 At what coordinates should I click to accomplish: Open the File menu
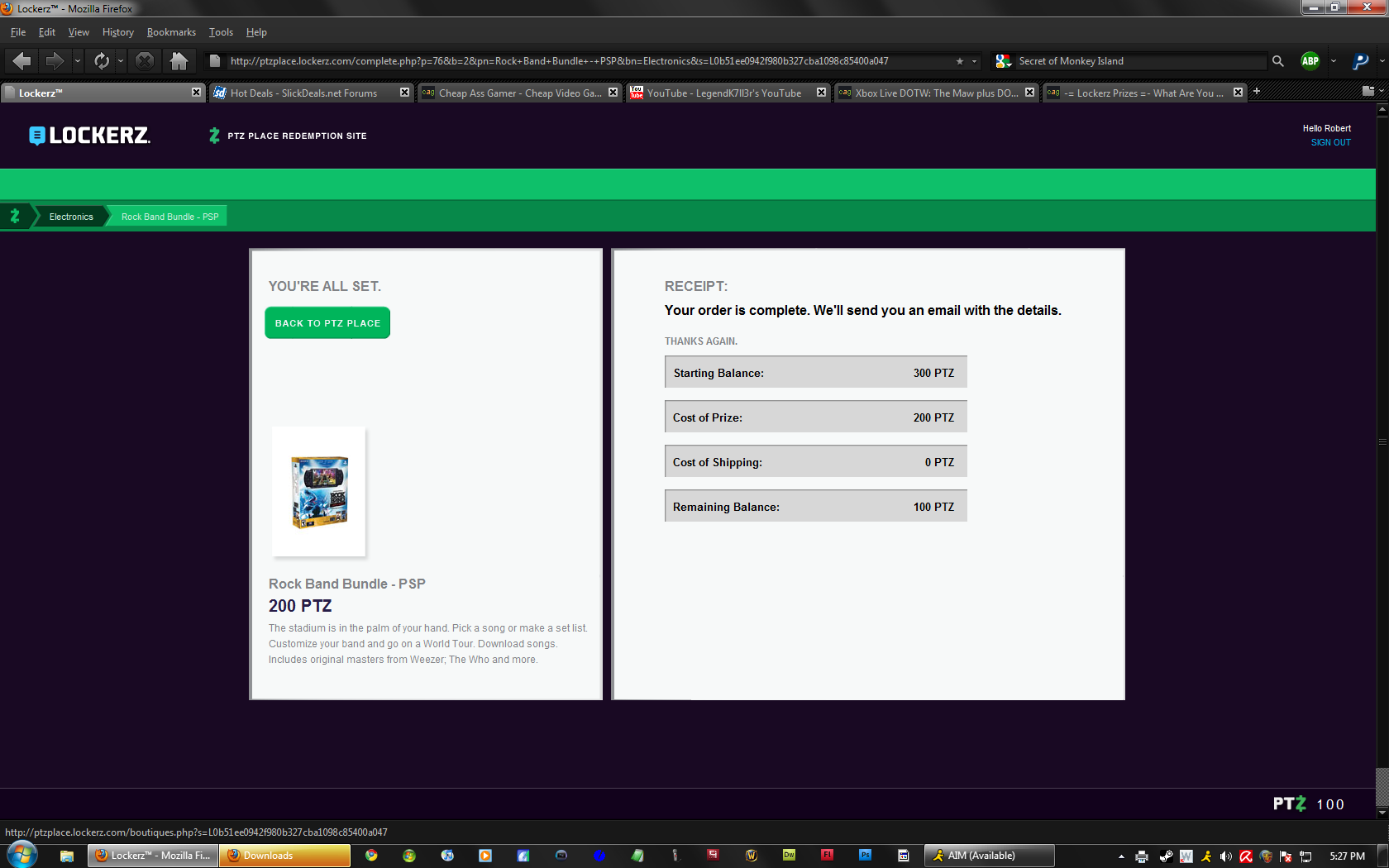click(x=18, y=32)
